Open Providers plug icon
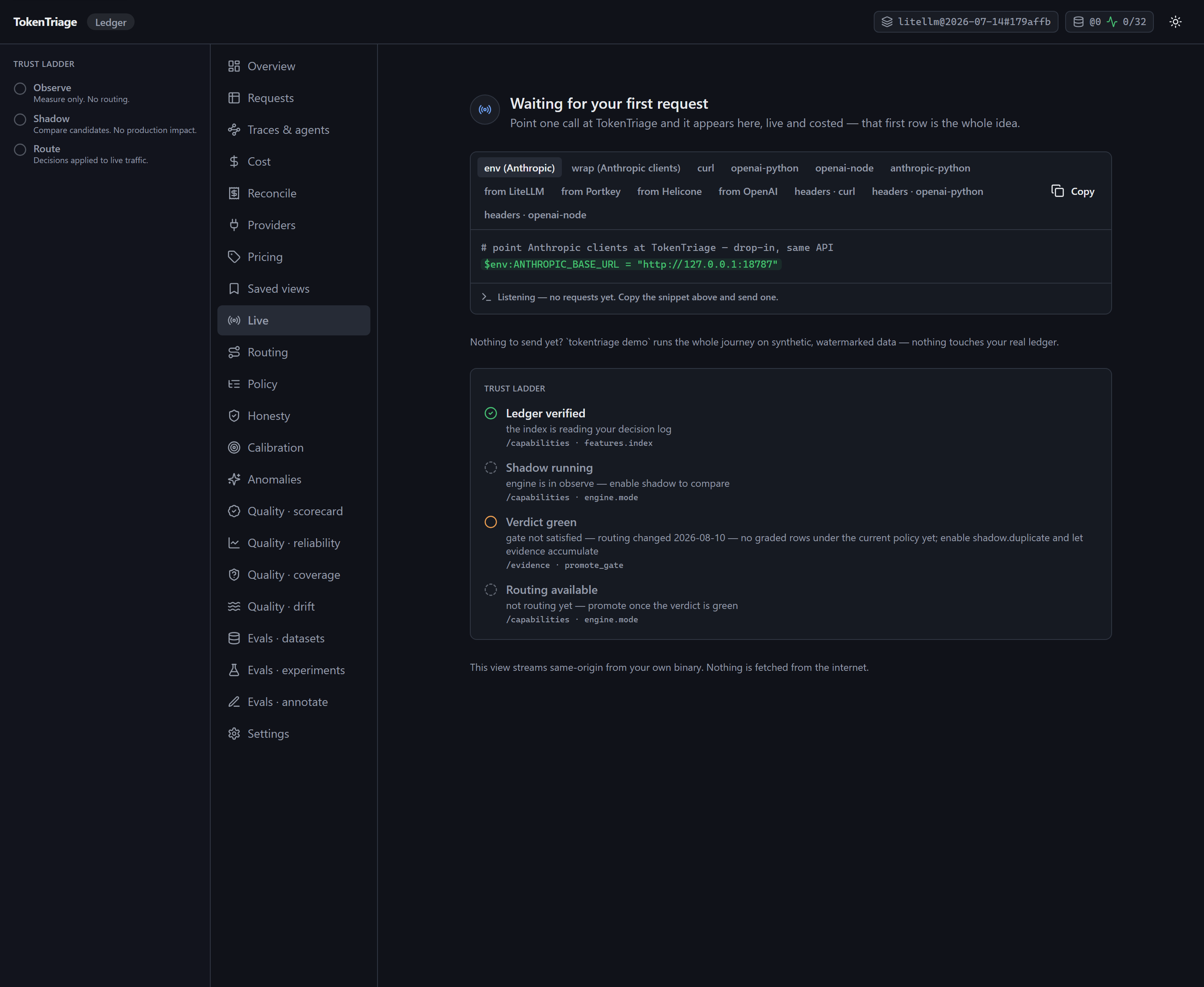The image size is (1204, 987). [x=234, y=225]
